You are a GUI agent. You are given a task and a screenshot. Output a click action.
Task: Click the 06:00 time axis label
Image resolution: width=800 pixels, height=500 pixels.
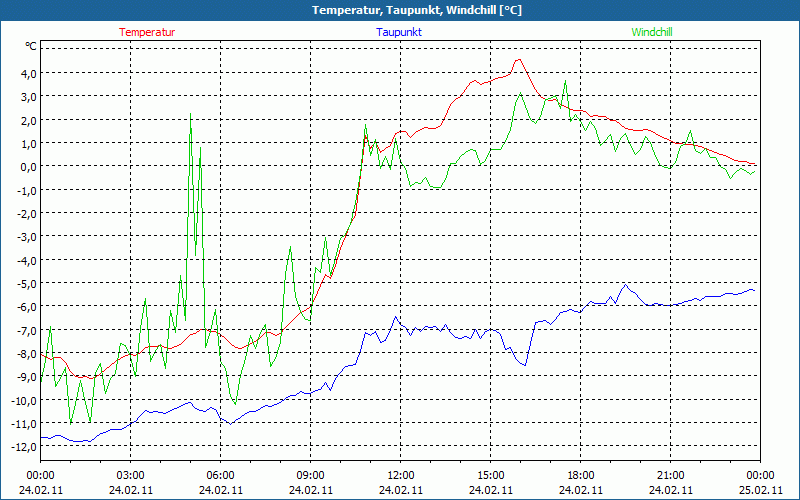click(x=220, y=476)
